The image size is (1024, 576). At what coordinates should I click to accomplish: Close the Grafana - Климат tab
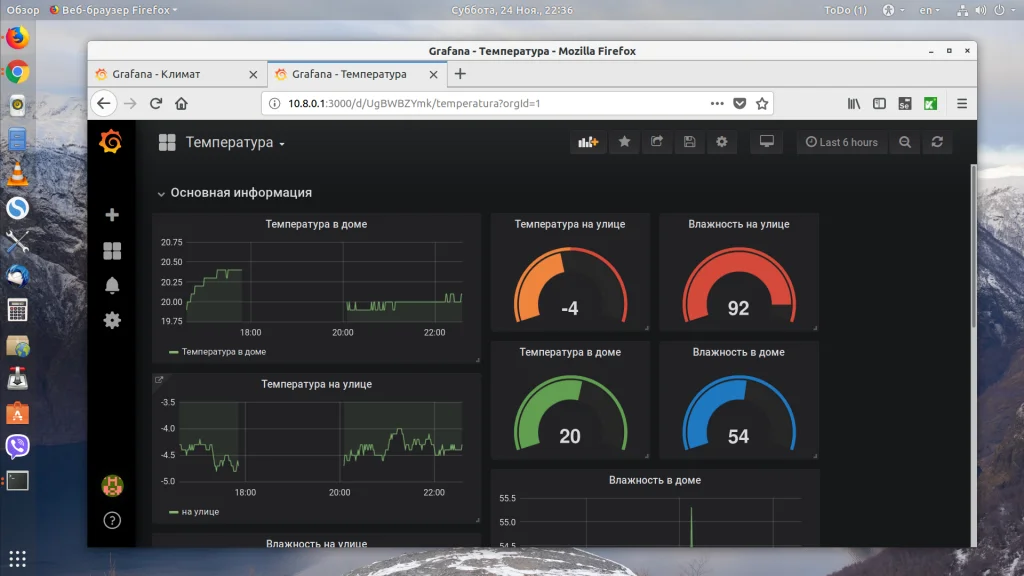253,74
